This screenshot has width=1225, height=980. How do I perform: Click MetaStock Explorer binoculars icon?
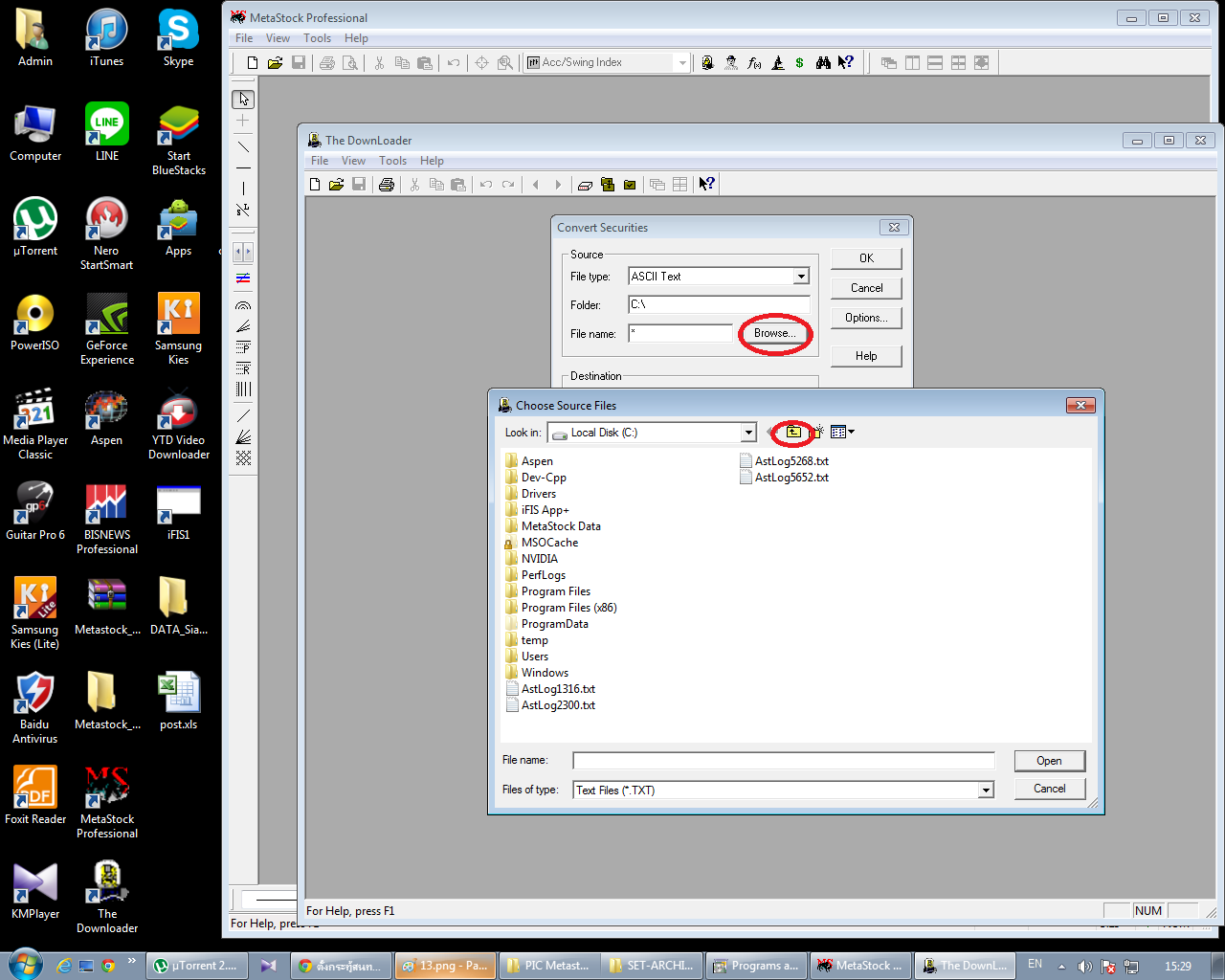click(823, 63)
